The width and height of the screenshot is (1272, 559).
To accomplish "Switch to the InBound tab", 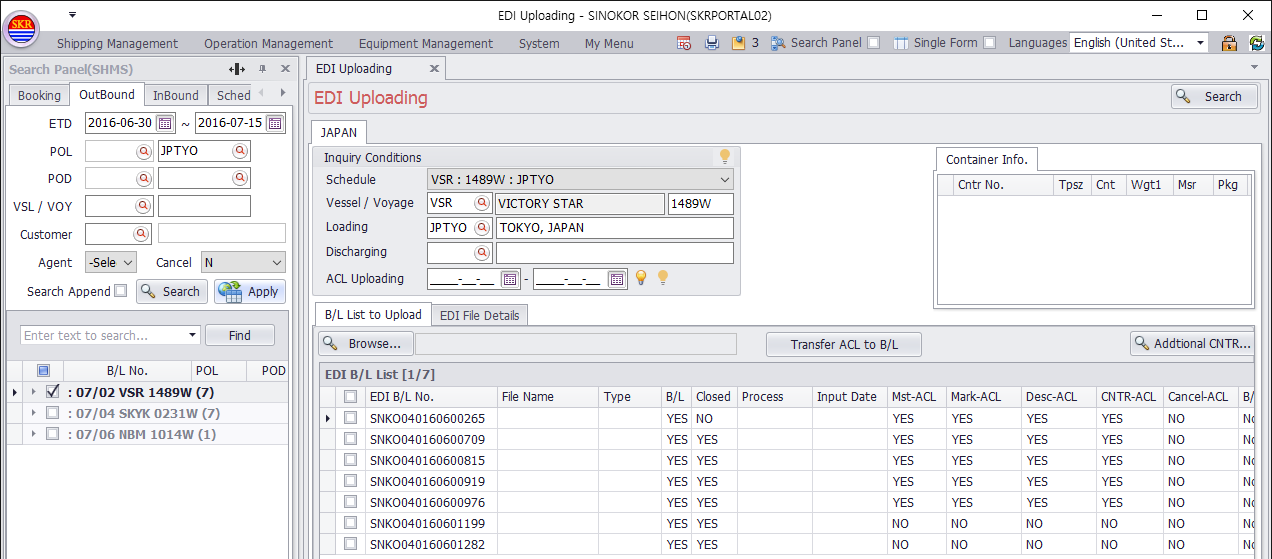I will 176,95.
